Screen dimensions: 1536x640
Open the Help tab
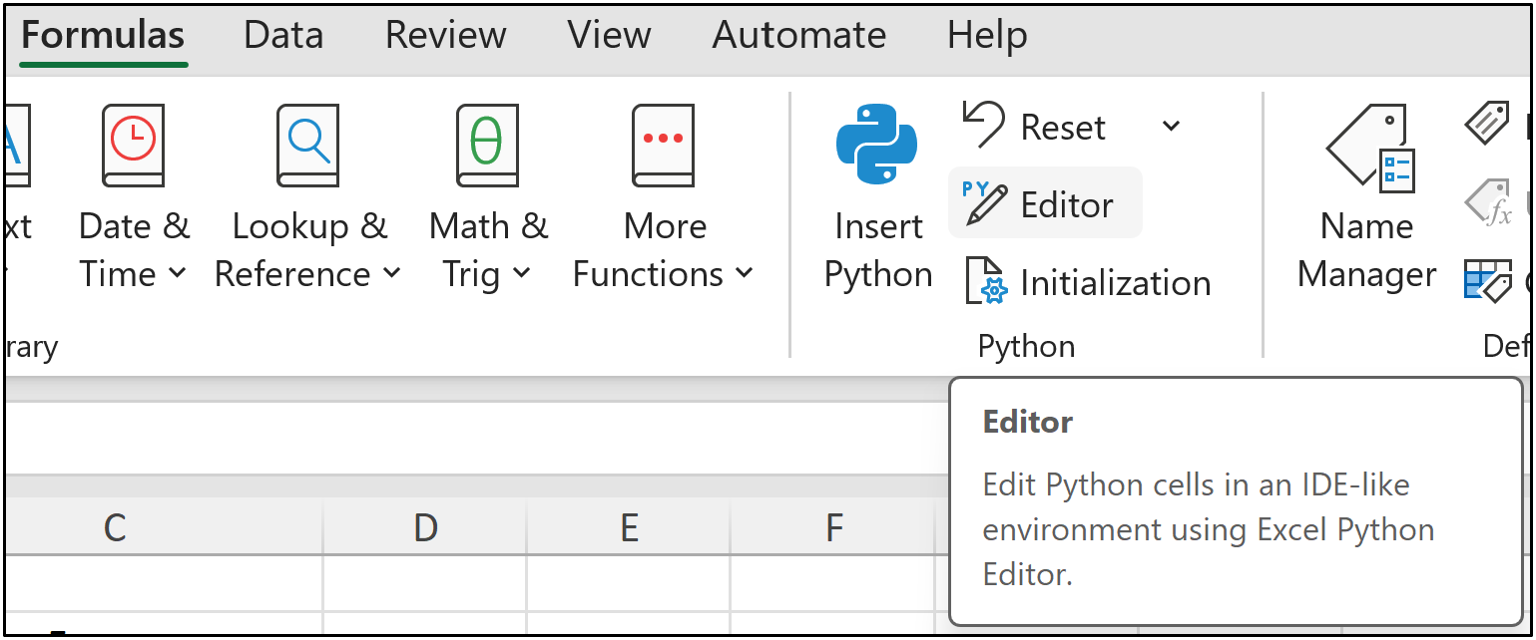(x=986, y=36)
